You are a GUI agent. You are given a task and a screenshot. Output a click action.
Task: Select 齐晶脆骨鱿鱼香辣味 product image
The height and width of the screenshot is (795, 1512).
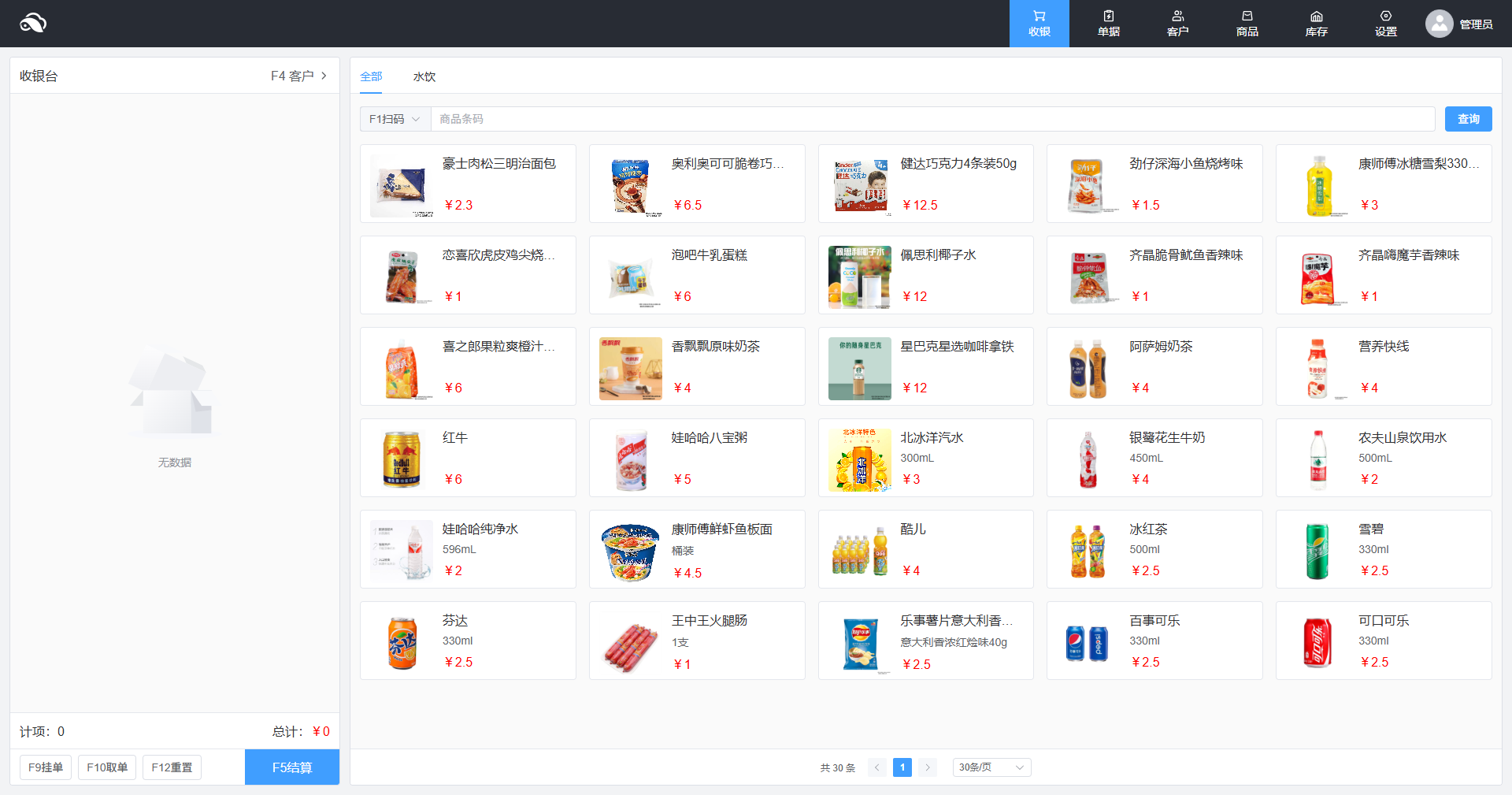click(x=1088, y=277)
